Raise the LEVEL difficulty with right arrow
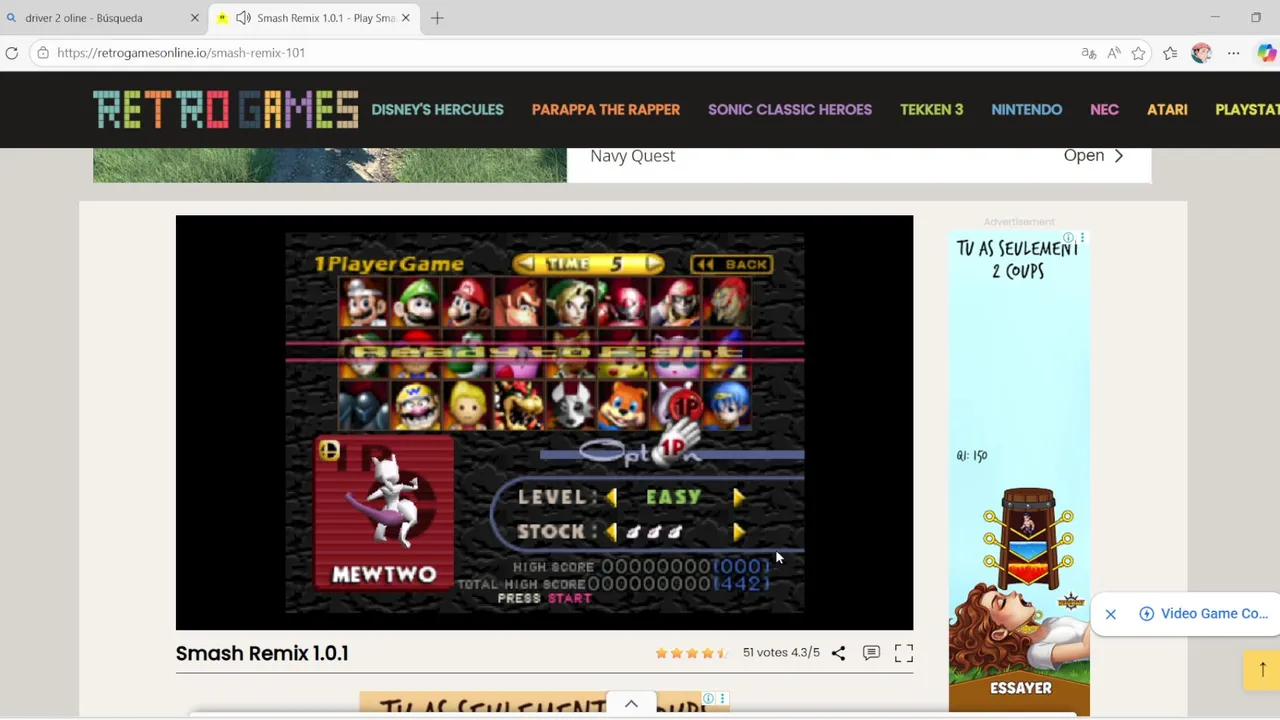Image resolution: width=1280 pixels, height=720 pixels. tap(739, 497)
